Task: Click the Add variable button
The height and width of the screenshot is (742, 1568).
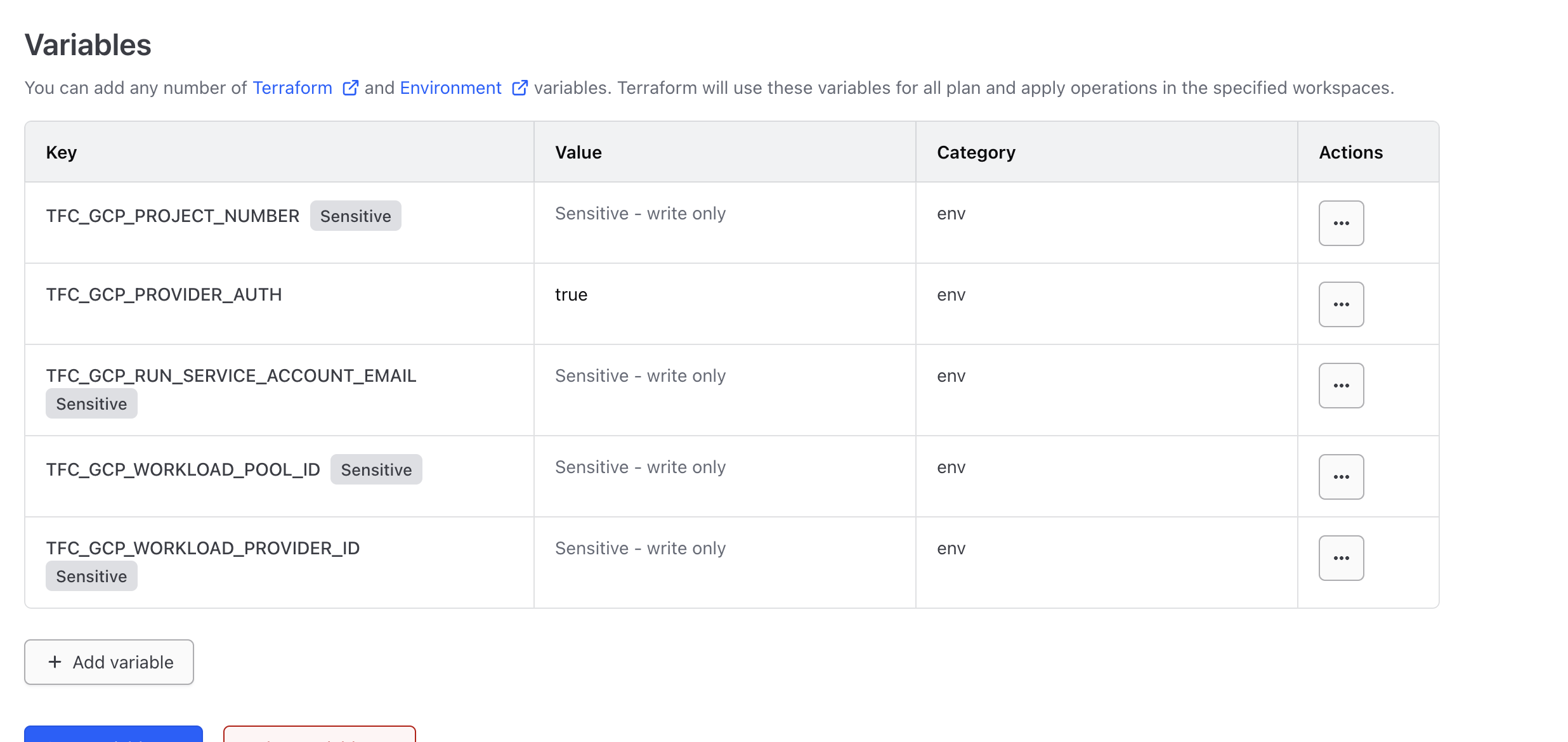Action: [109, 662]
